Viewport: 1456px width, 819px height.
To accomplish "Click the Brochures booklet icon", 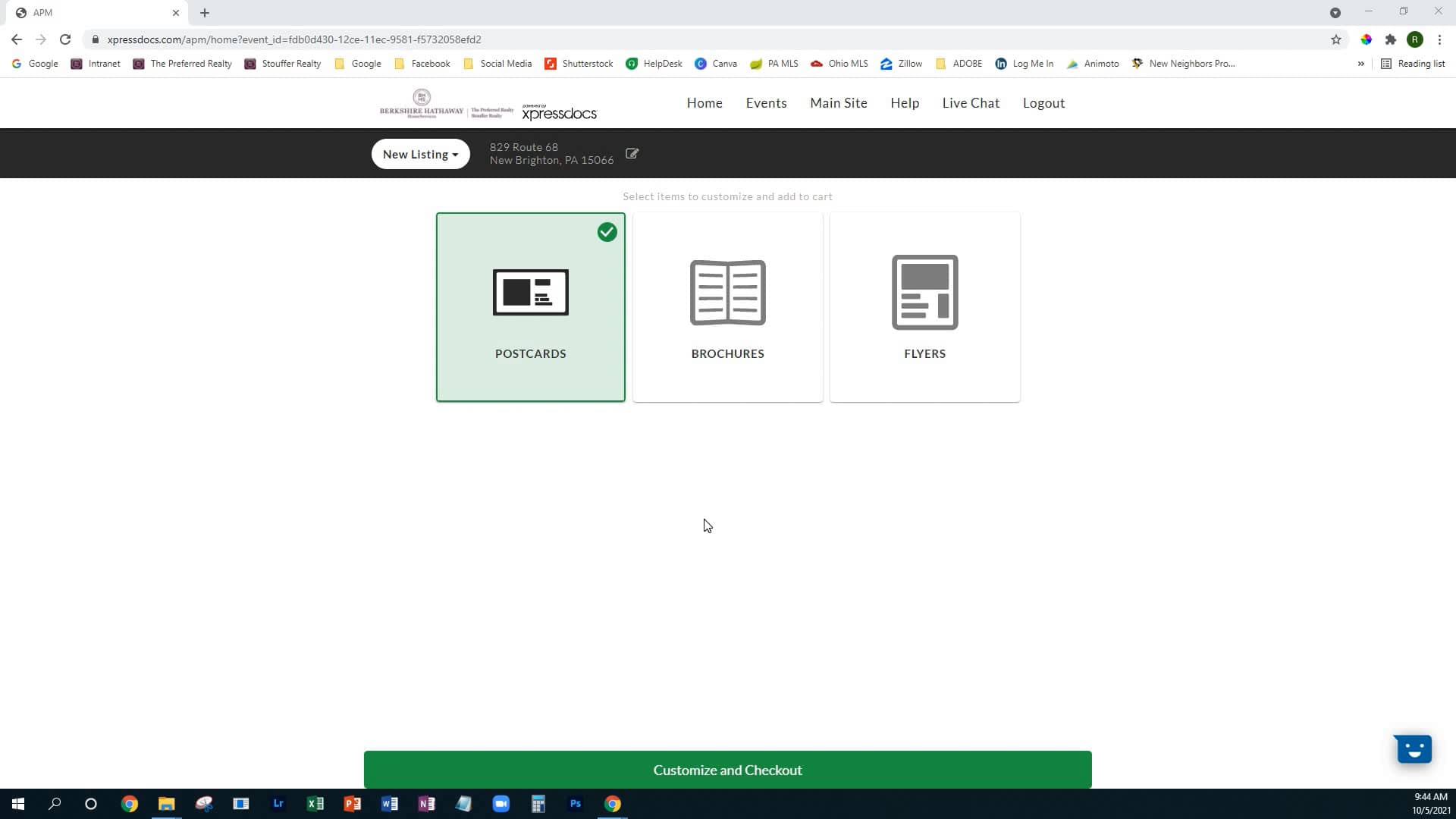I will coord(727,292).
